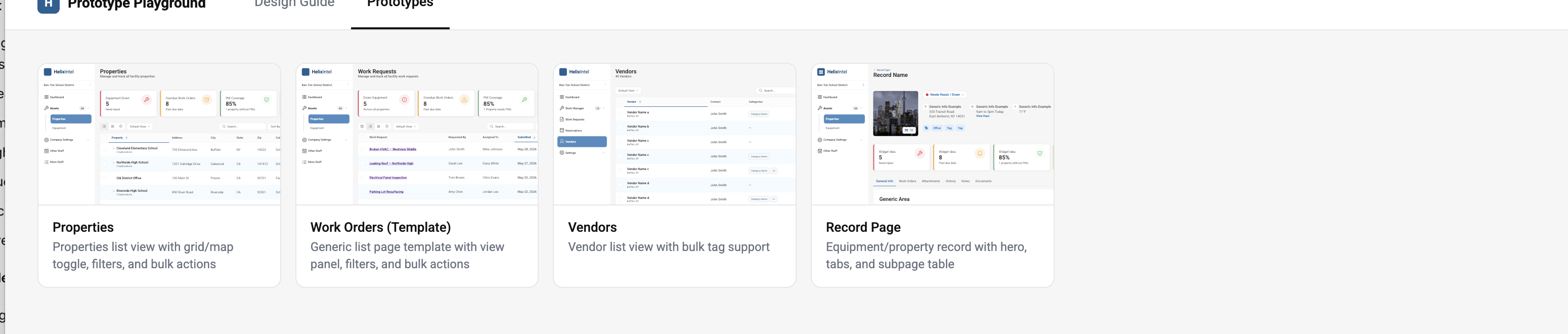Open the Work Orders (Template) preview thumbnail
The height and width of the screenshot is (334, 1568).
point(417,134)
